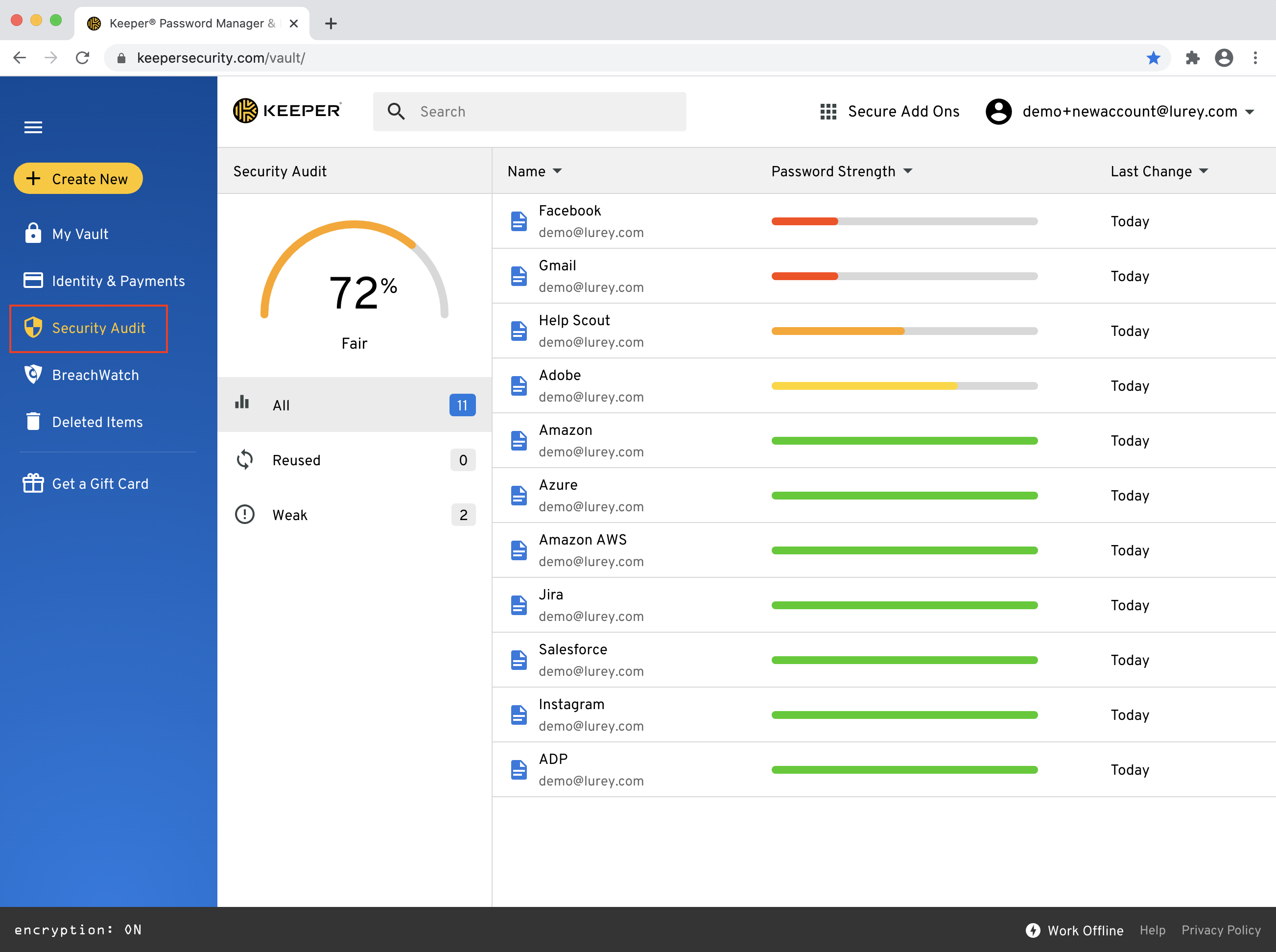Open the Instagram record row

pyautogui.click(x=884, y=714)
